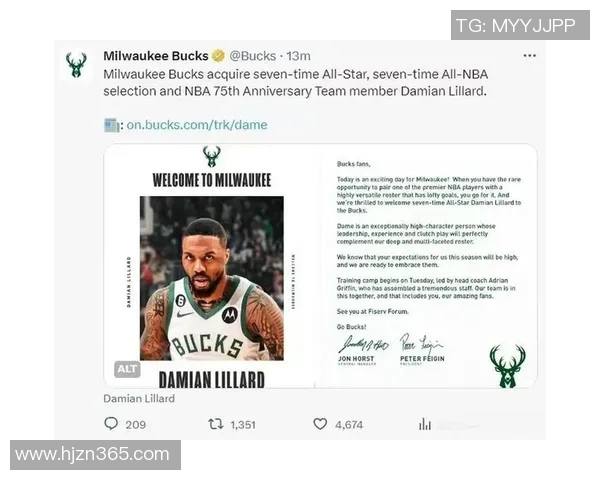Open the 13m timestamp link
Screen dimensions: 600x480
(x=298, y=56)
